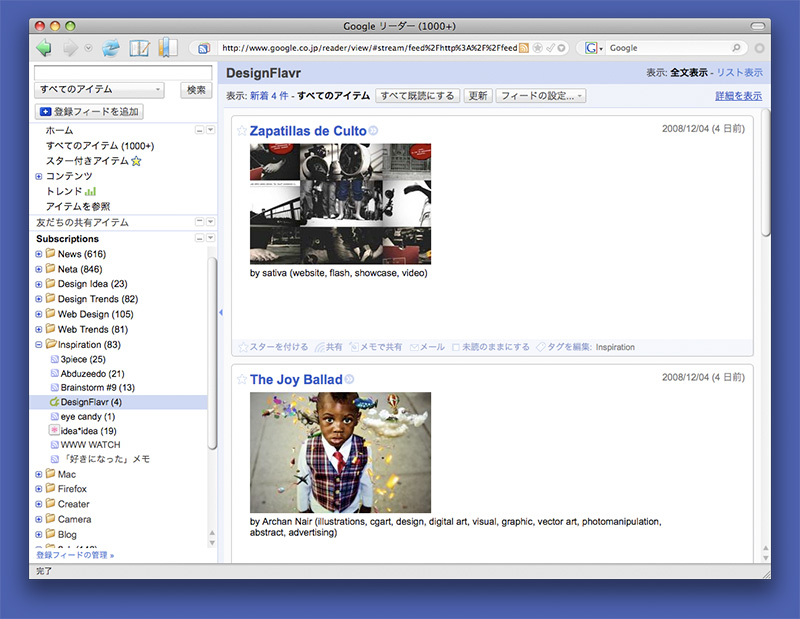Switch to 全文表示 expanded view
Image resolution: width=800 pixels, height=619 pixels.
pyautogui.click(x=689, y=72)
